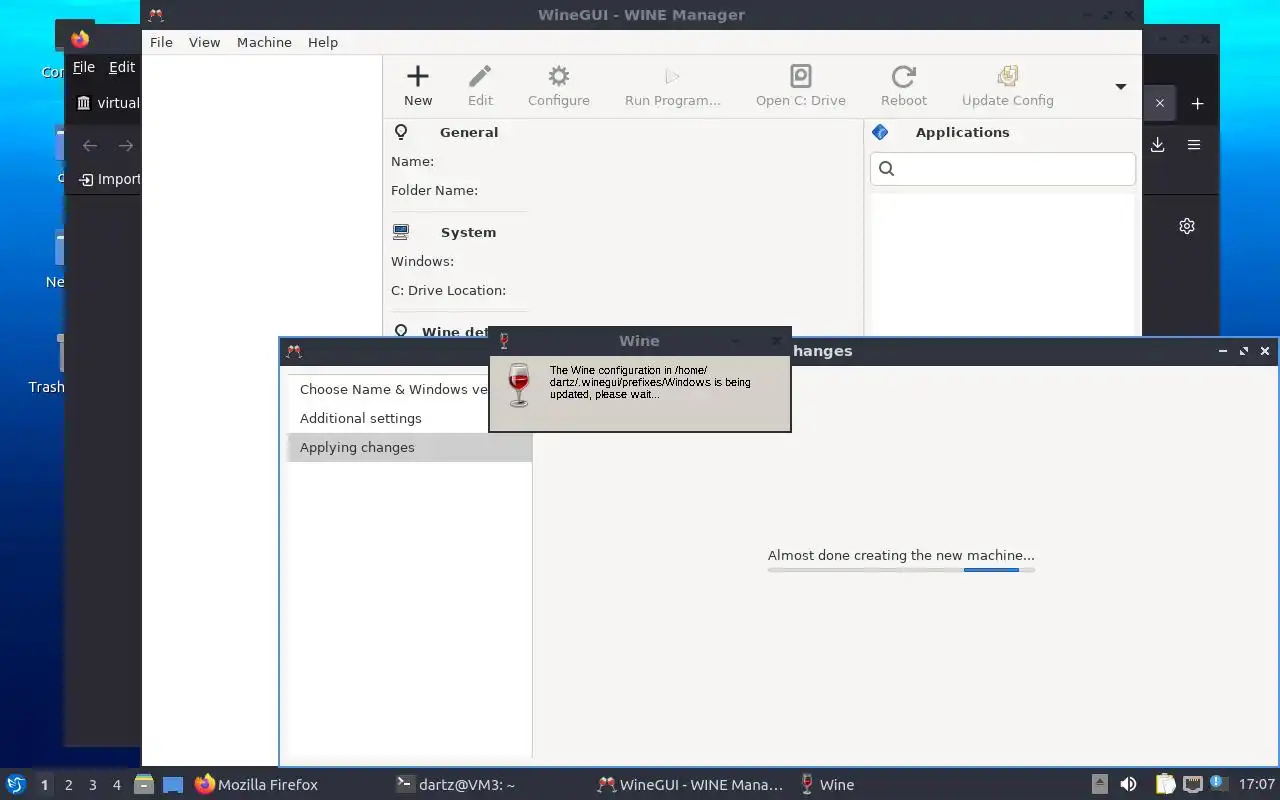Click Reboot toolbar icon
1280x800 pixels.
coord(904,76)
